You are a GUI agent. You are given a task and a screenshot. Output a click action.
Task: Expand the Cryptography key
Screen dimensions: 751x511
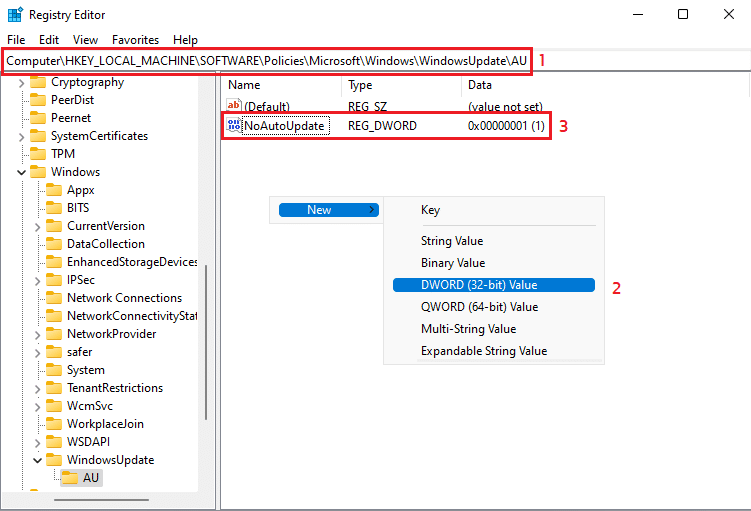coord(21,83)
